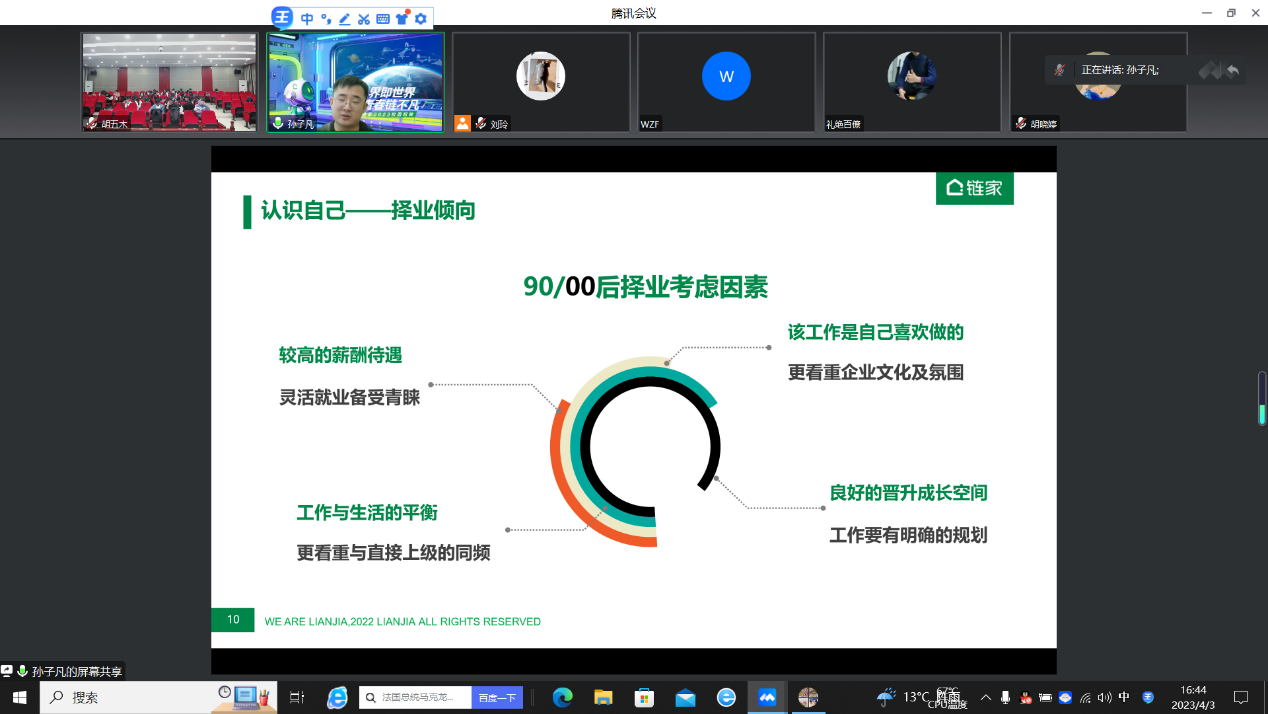This screenshot has height=714, width=1268.
Task: Open the IME handwriting pen tool
Action: pos(345,18)
